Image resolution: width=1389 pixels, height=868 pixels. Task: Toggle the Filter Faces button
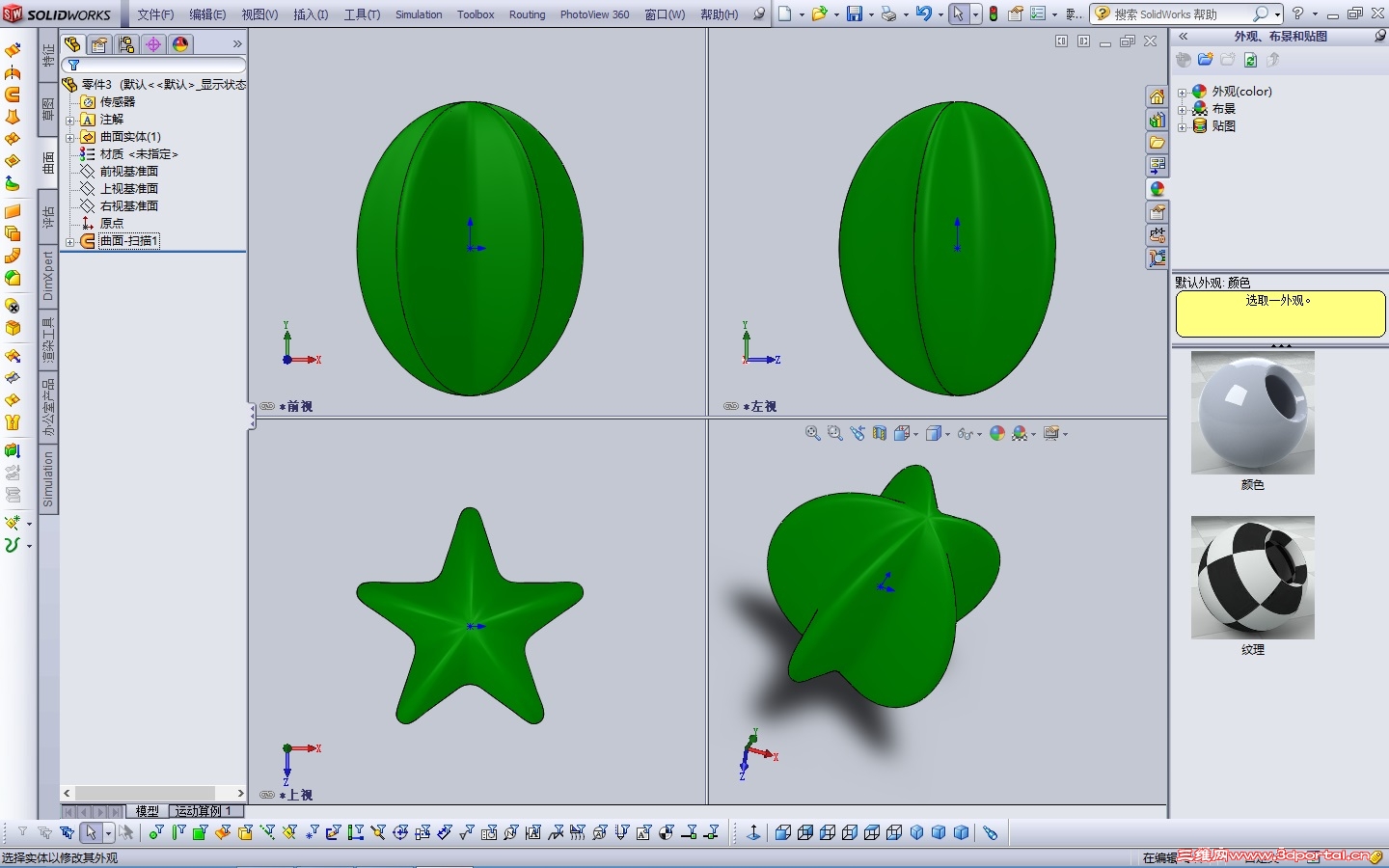pos(201,832)
